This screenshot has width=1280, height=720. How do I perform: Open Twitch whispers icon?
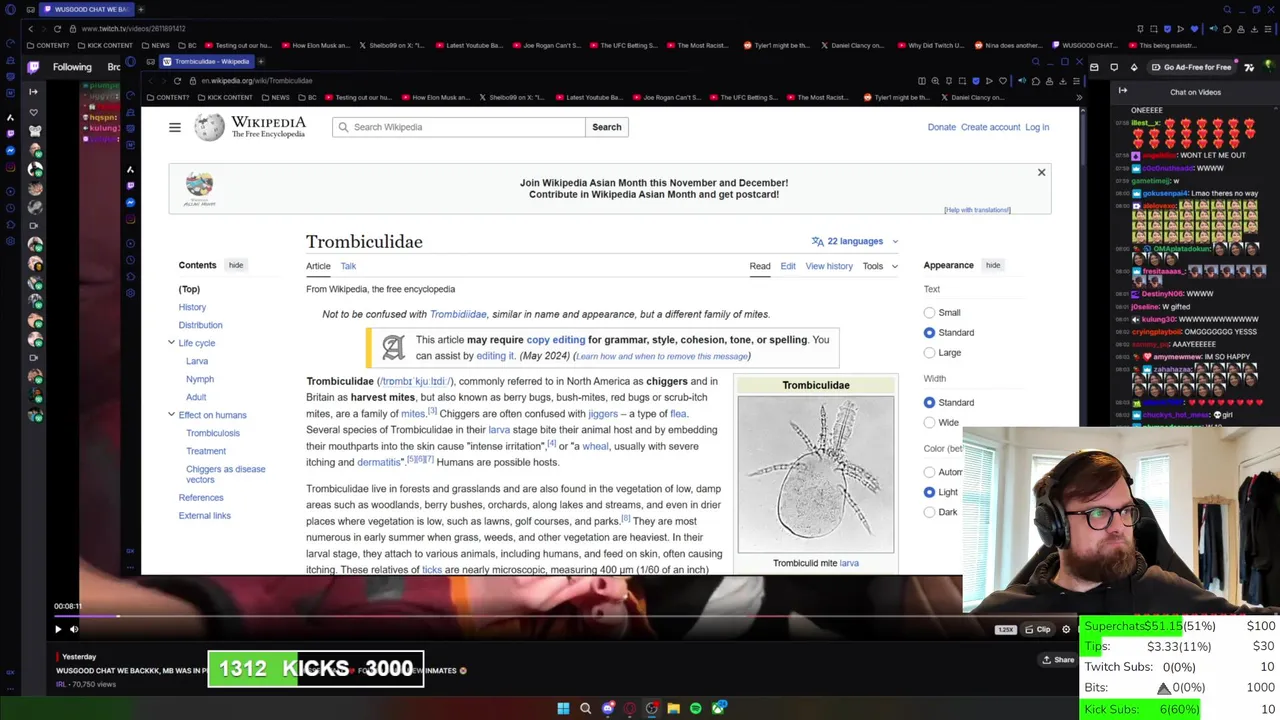[1114, 67]
